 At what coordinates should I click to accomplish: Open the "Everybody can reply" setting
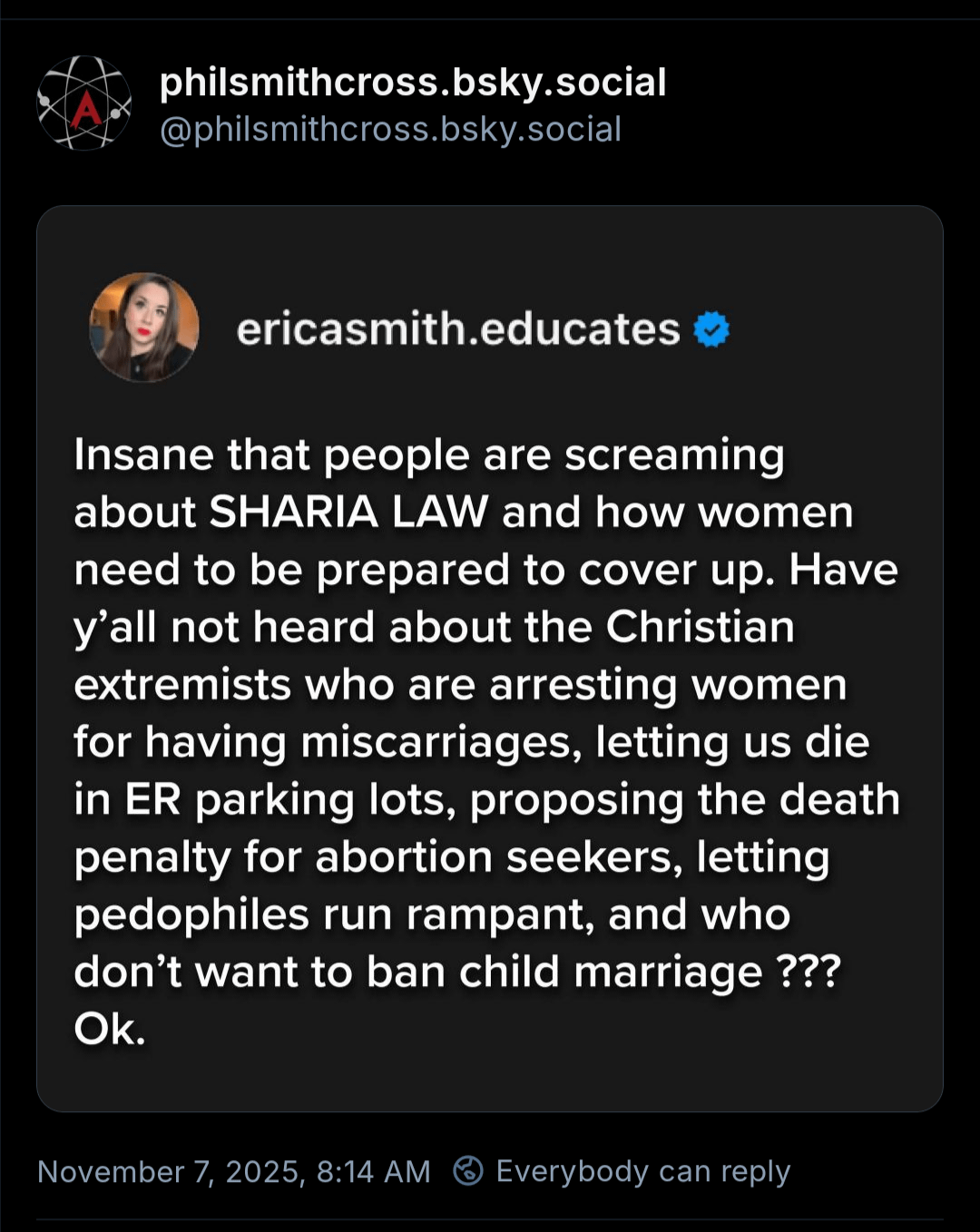point(643,1171)
